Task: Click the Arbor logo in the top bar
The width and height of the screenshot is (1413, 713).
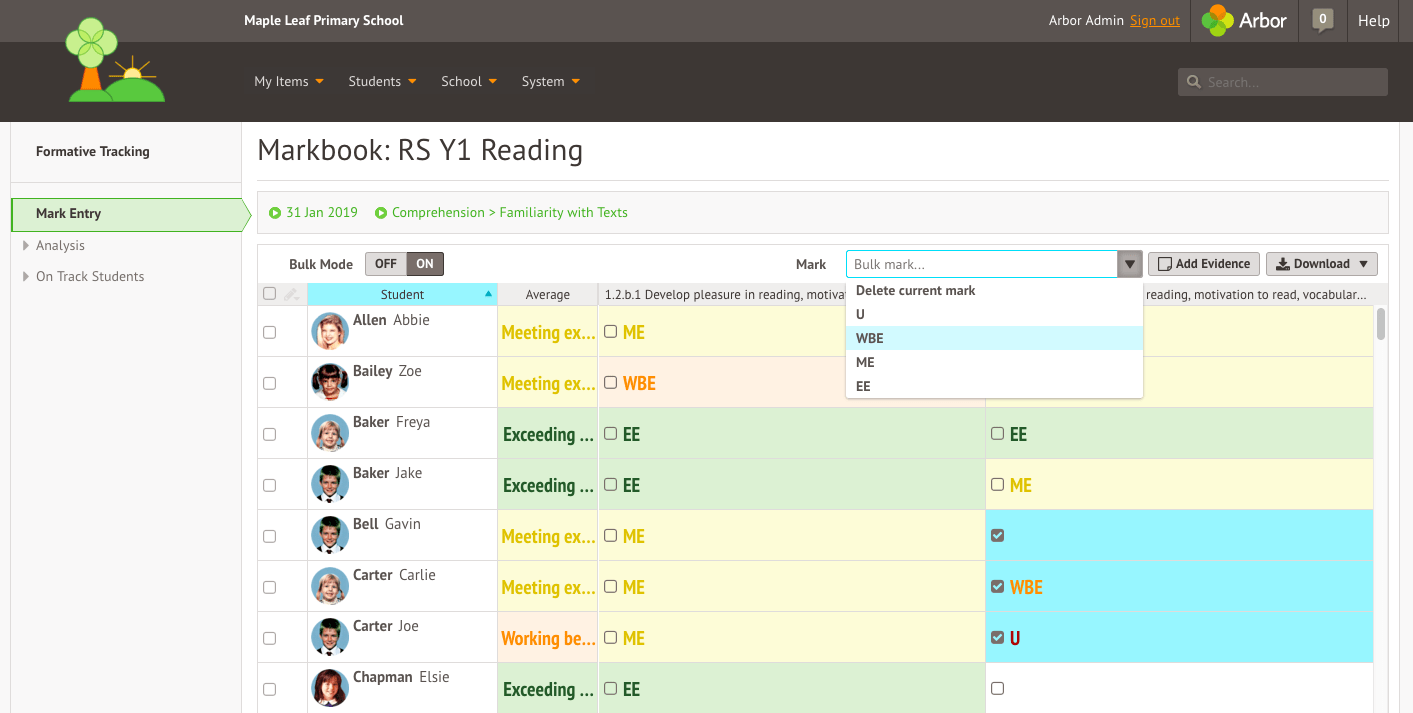Action: (1243, 20)
